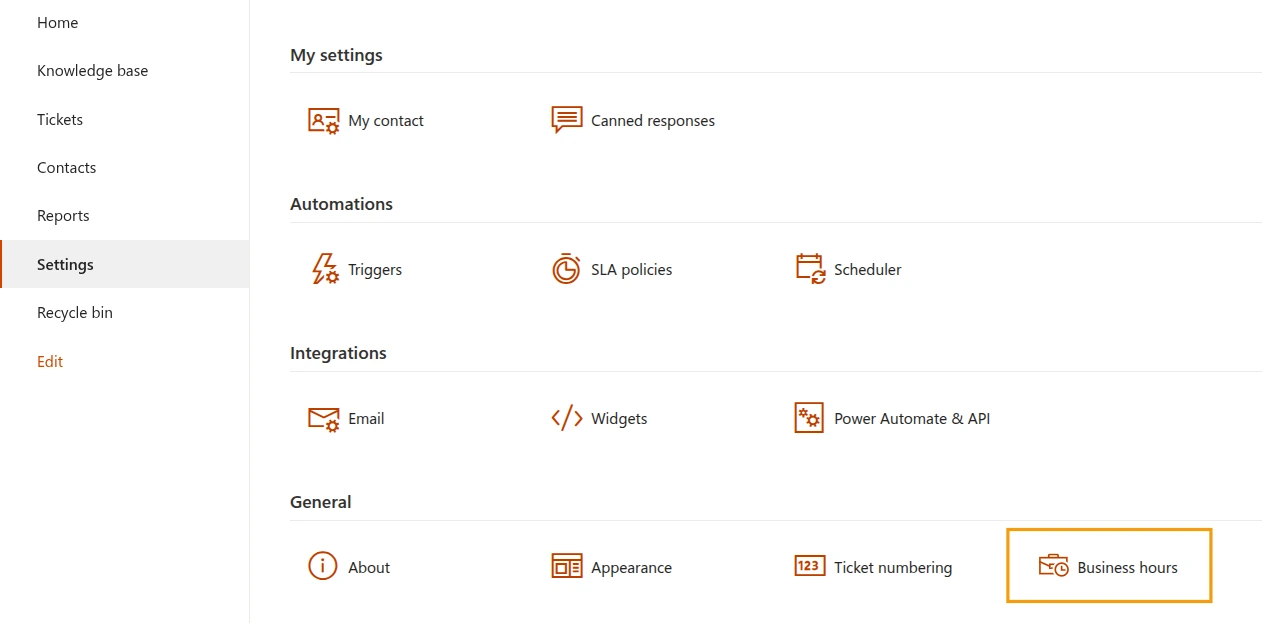Screen dimensions: 1279x623
Task: Open the Power Automate & API icon
Action: pos(809,418)
